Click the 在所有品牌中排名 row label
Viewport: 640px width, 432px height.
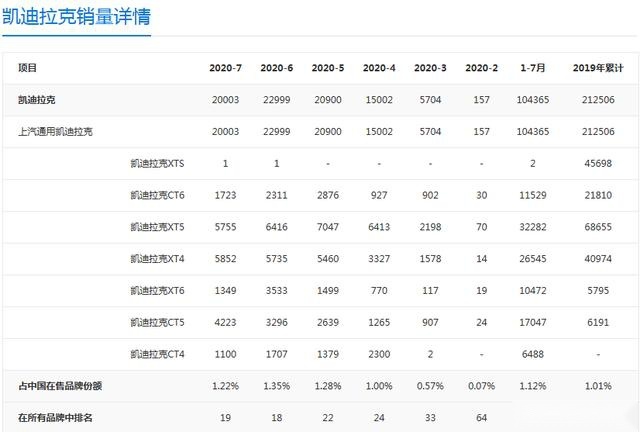[56, 418]
